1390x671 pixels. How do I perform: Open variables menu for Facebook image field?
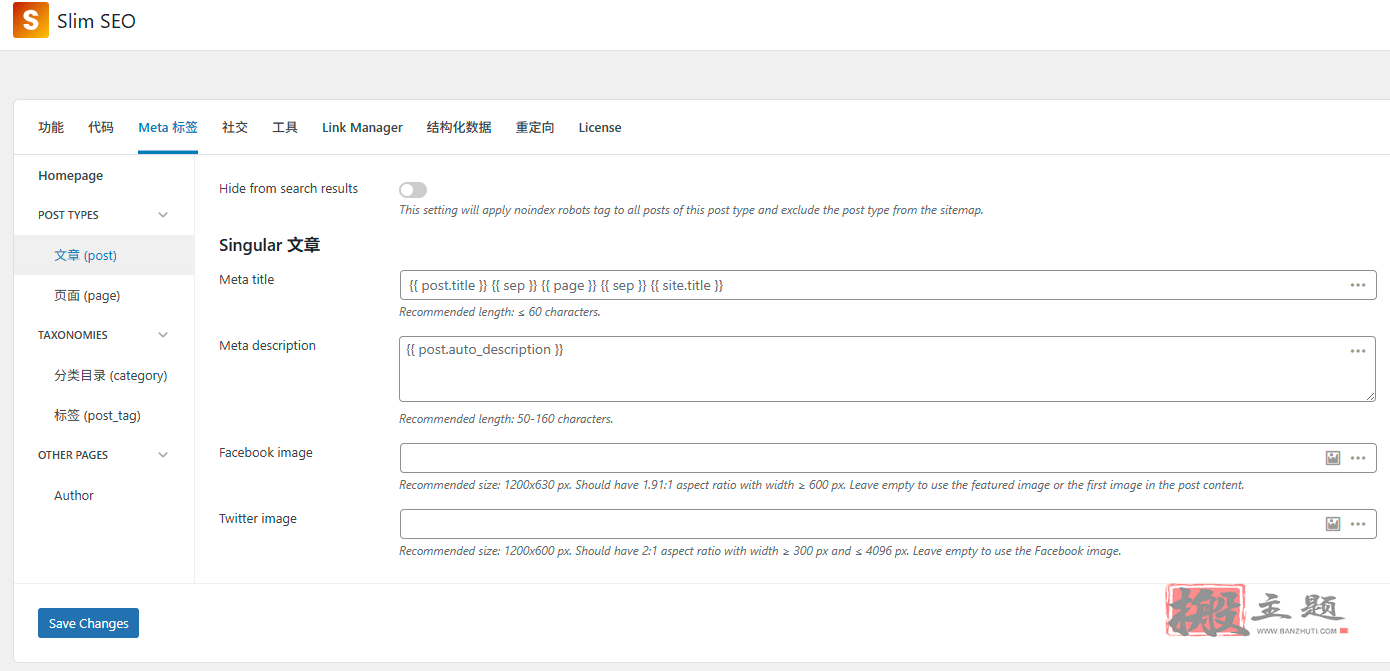[x=1357, y=458]
